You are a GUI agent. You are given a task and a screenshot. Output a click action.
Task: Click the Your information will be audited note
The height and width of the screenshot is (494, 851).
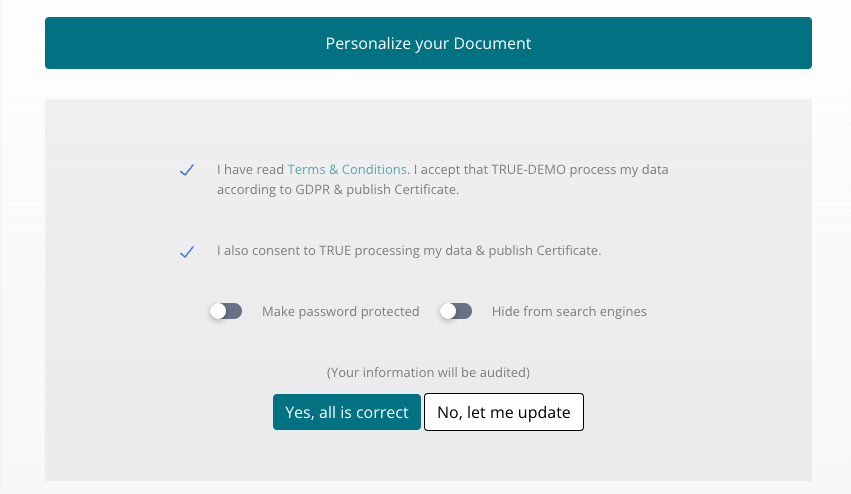point(428,372)
